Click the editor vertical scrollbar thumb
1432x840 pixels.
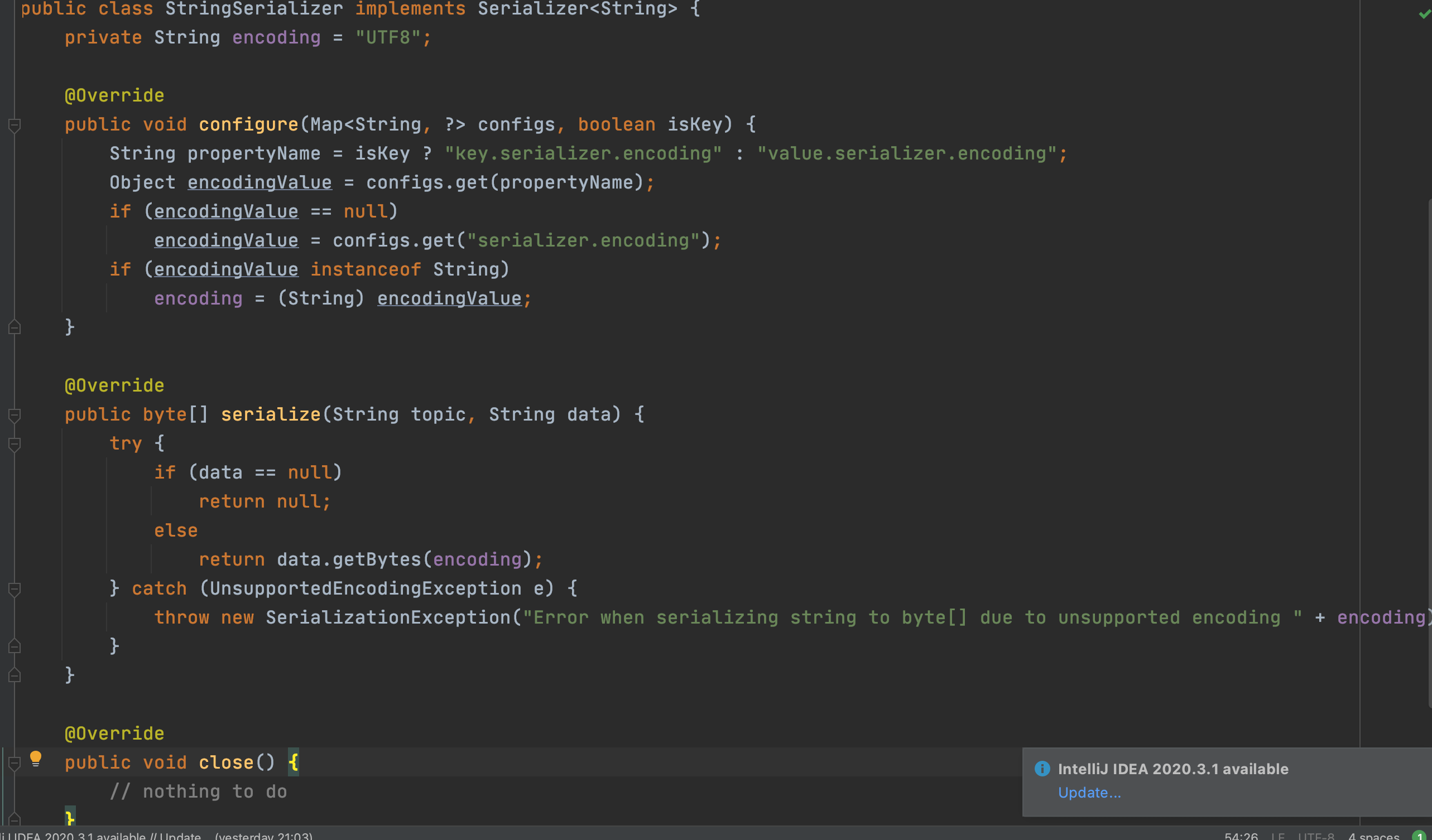[x=1429, y=455]
